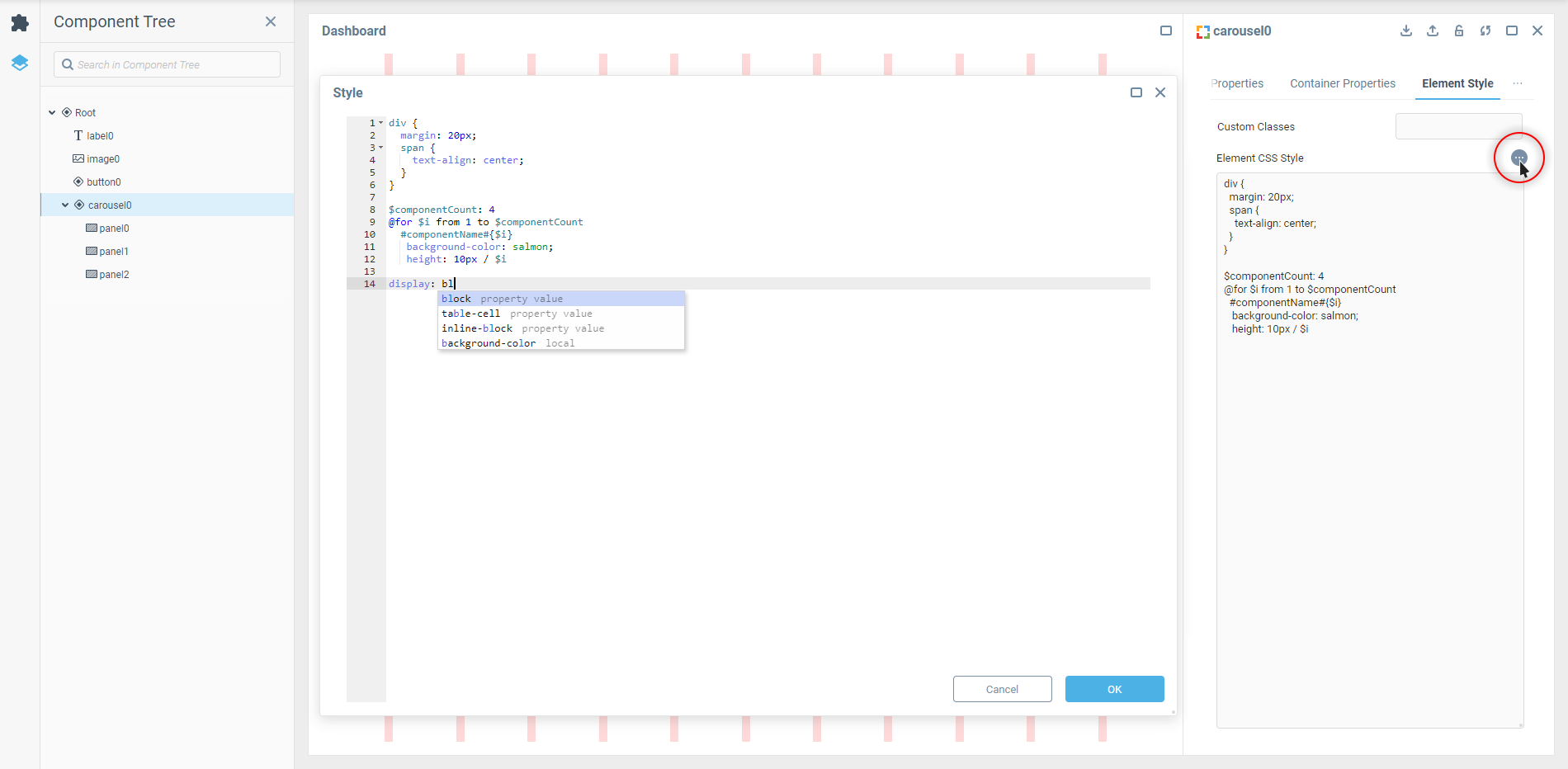Select panel1 in the component tree
This screenshot has width=1568, height=769.
114,252
